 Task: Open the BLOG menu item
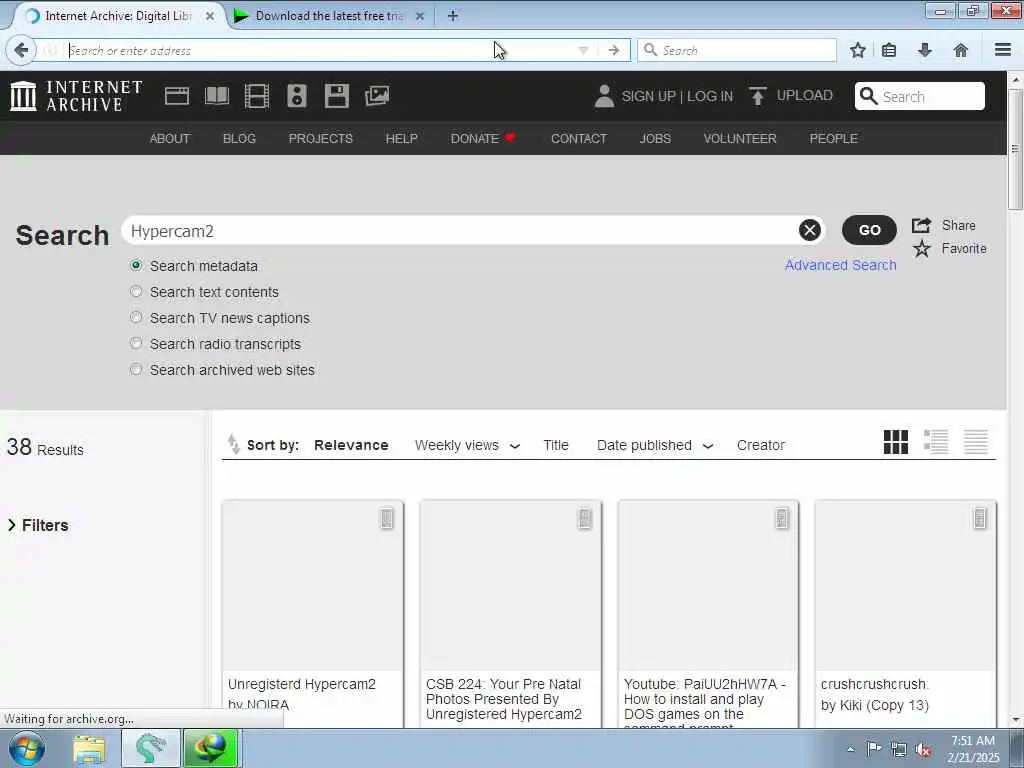(239, 138)
